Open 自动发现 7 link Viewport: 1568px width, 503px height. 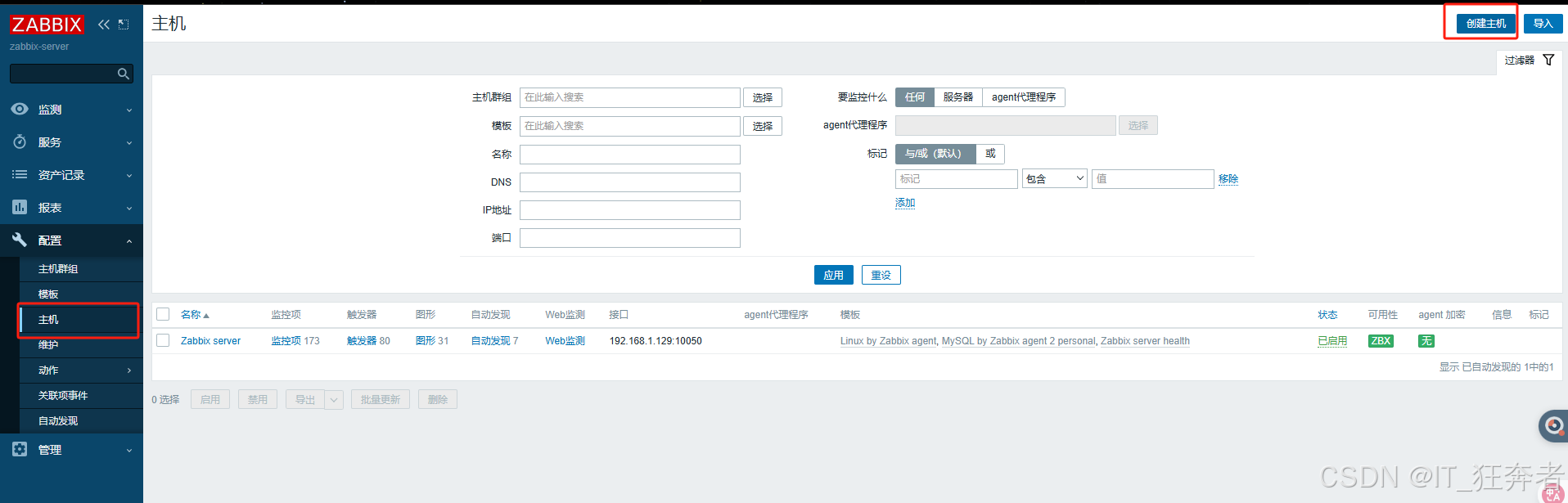point(491,341)
